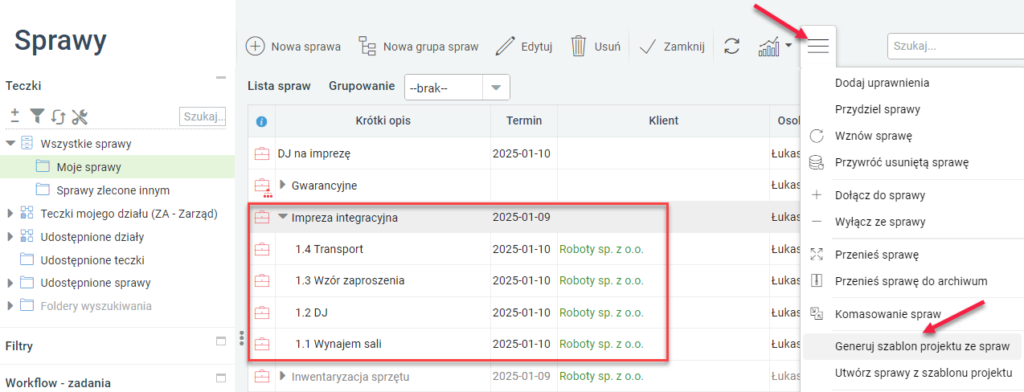Image resolution: width=1024 pixels, height=392 pixels.
Task: Open Roboty sp. z o.o. link in Wynajem sali row
Action: click(601, 344)
